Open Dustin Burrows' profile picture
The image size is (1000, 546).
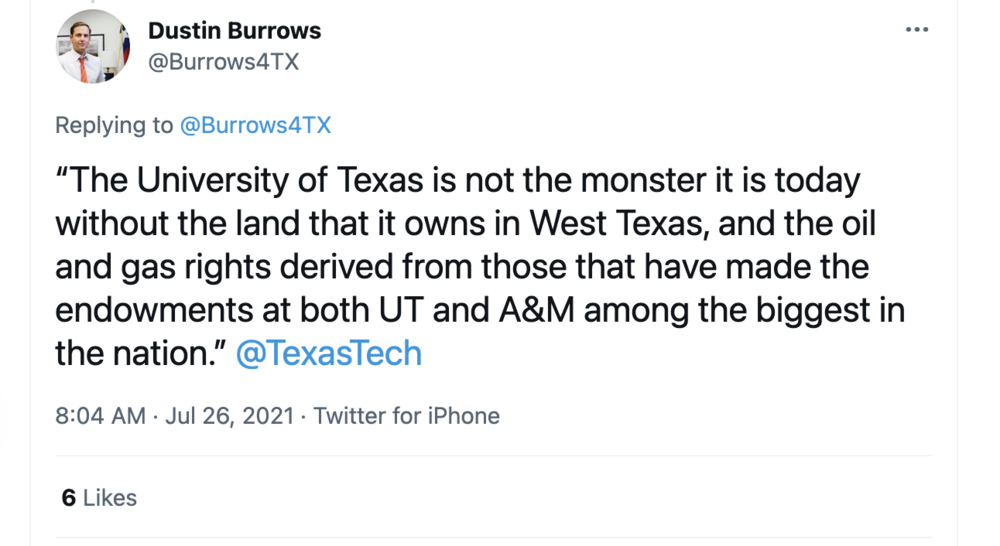pos(92,47)
